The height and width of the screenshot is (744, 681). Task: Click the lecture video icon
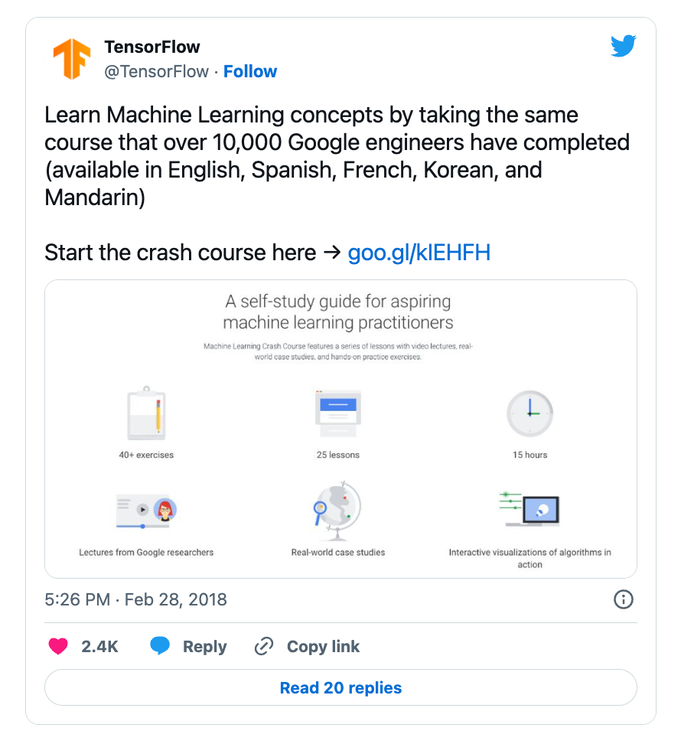pos(146,510)
